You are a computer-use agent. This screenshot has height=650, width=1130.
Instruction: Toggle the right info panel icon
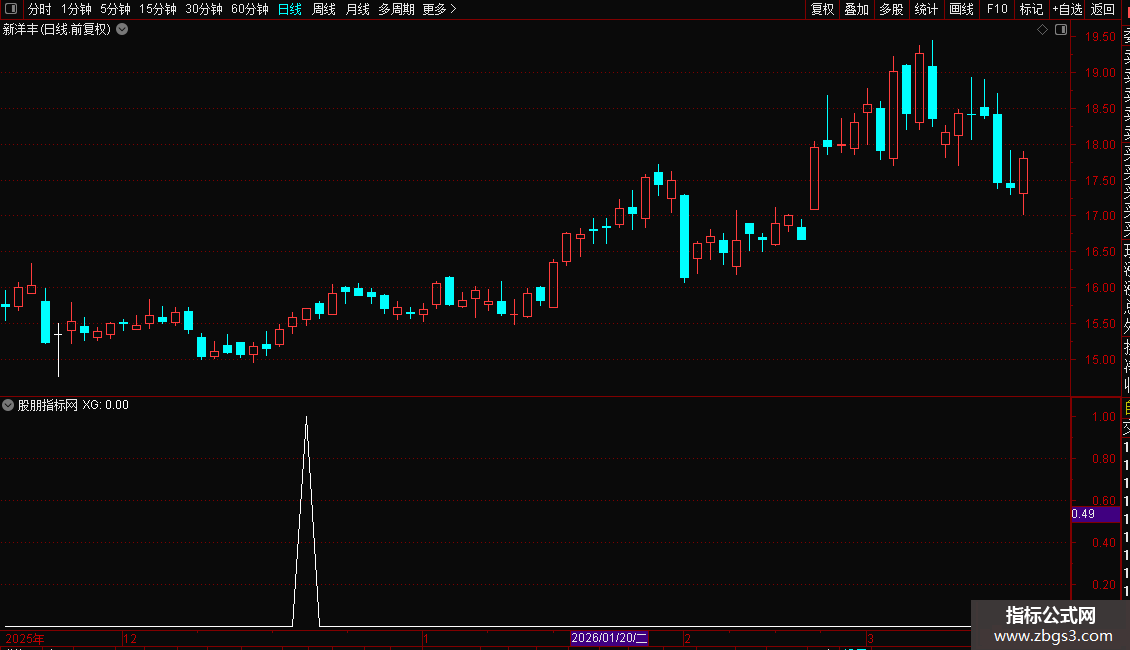point(1061,30)
